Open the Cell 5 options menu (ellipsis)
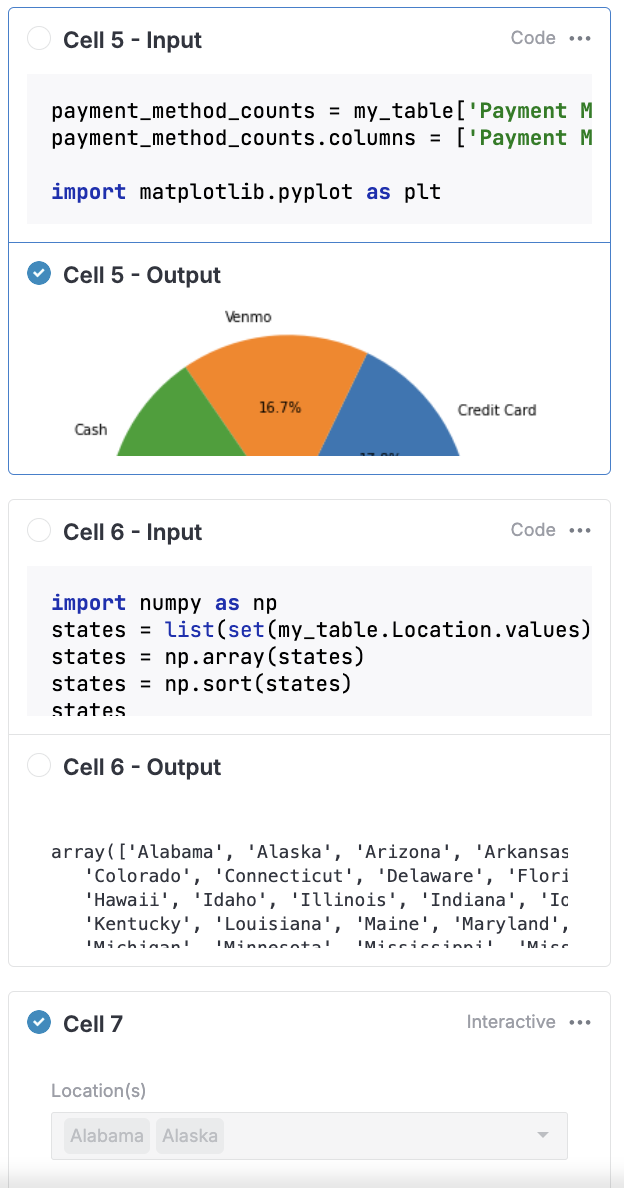This screenshot has width=624, height=1196. [581, 38]
